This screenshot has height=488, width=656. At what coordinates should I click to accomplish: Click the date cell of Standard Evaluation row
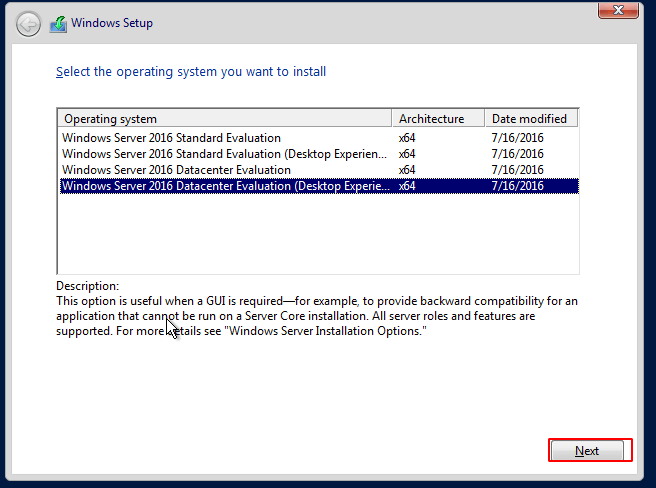(517, 138)
